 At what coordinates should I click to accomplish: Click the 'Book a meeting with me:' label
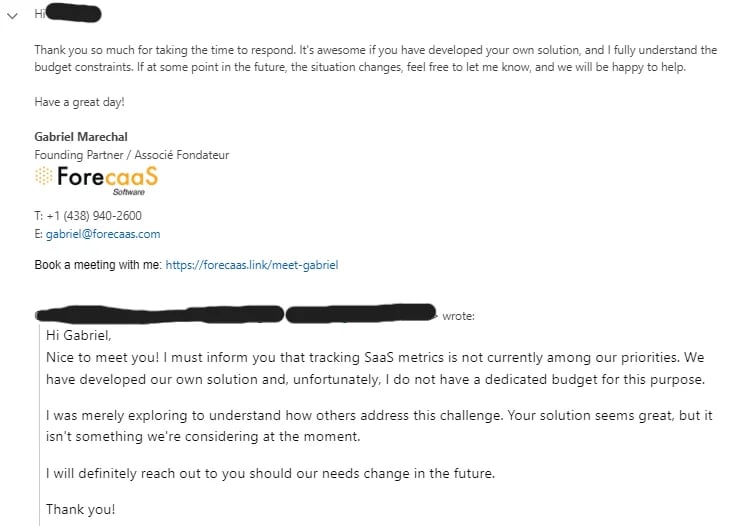tap(97, 265)
